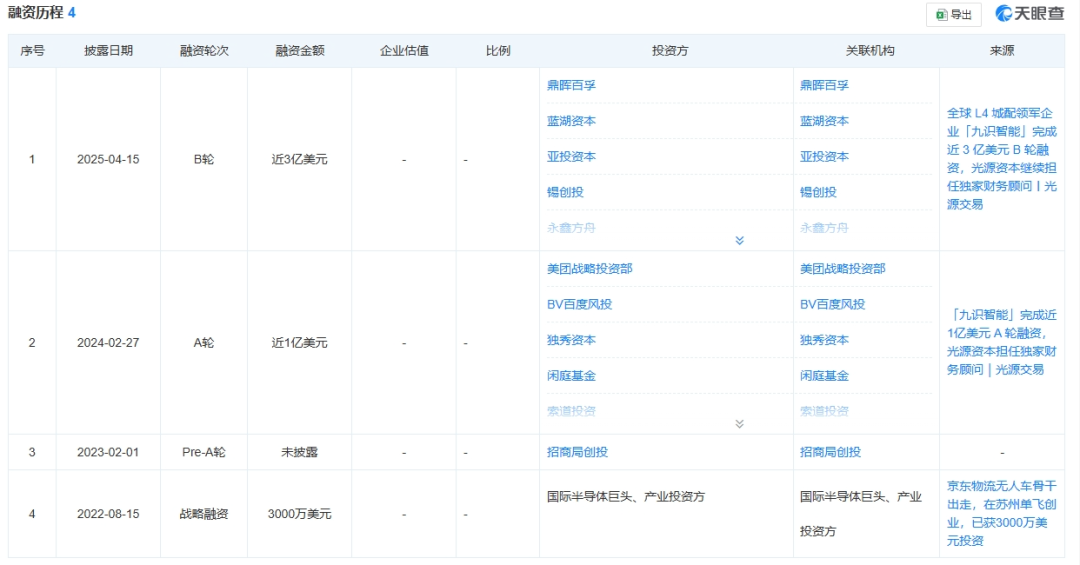Open 招商局创投 in 投资方 column
1080x565 pixels.
[x=577, y=453]
